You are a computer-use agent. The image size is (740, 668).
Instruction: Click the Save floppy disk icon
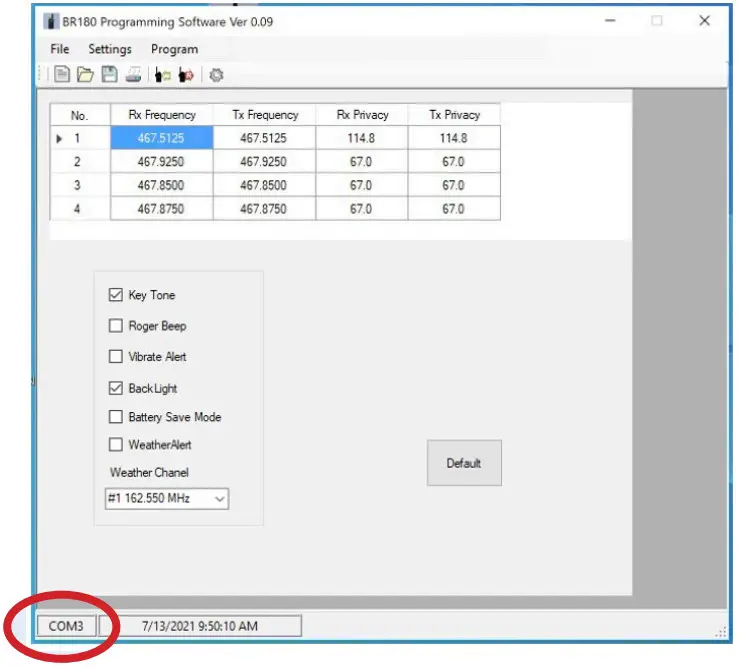109,75
